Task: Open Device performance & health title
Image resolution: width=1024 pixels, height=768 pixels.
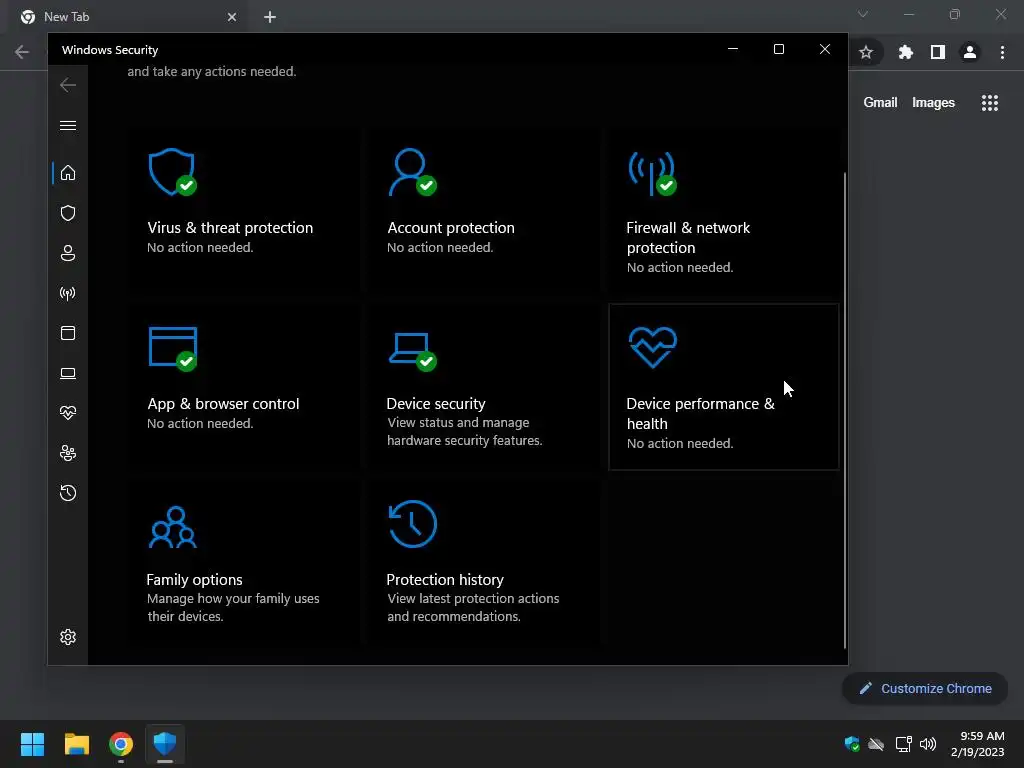Action: pyautogui.click(x=700, y=413)
